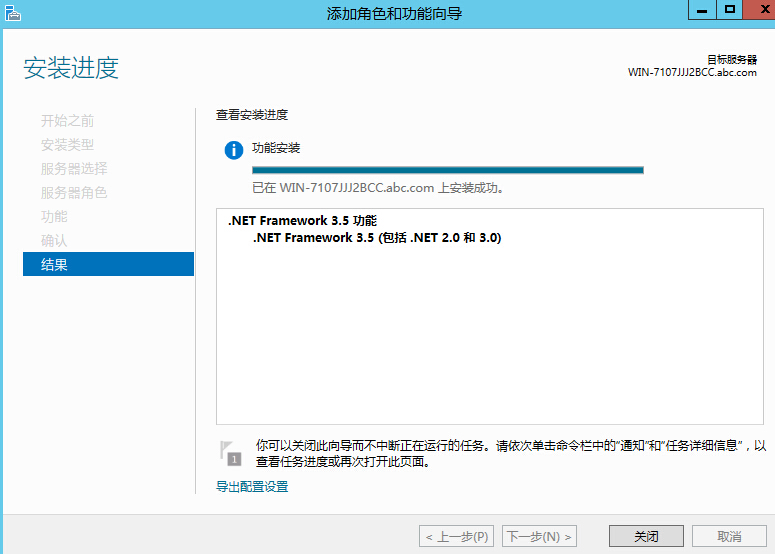775x554 pixels.
Task: Click the 安装进度 page title
Action: (x=71, y=68)
